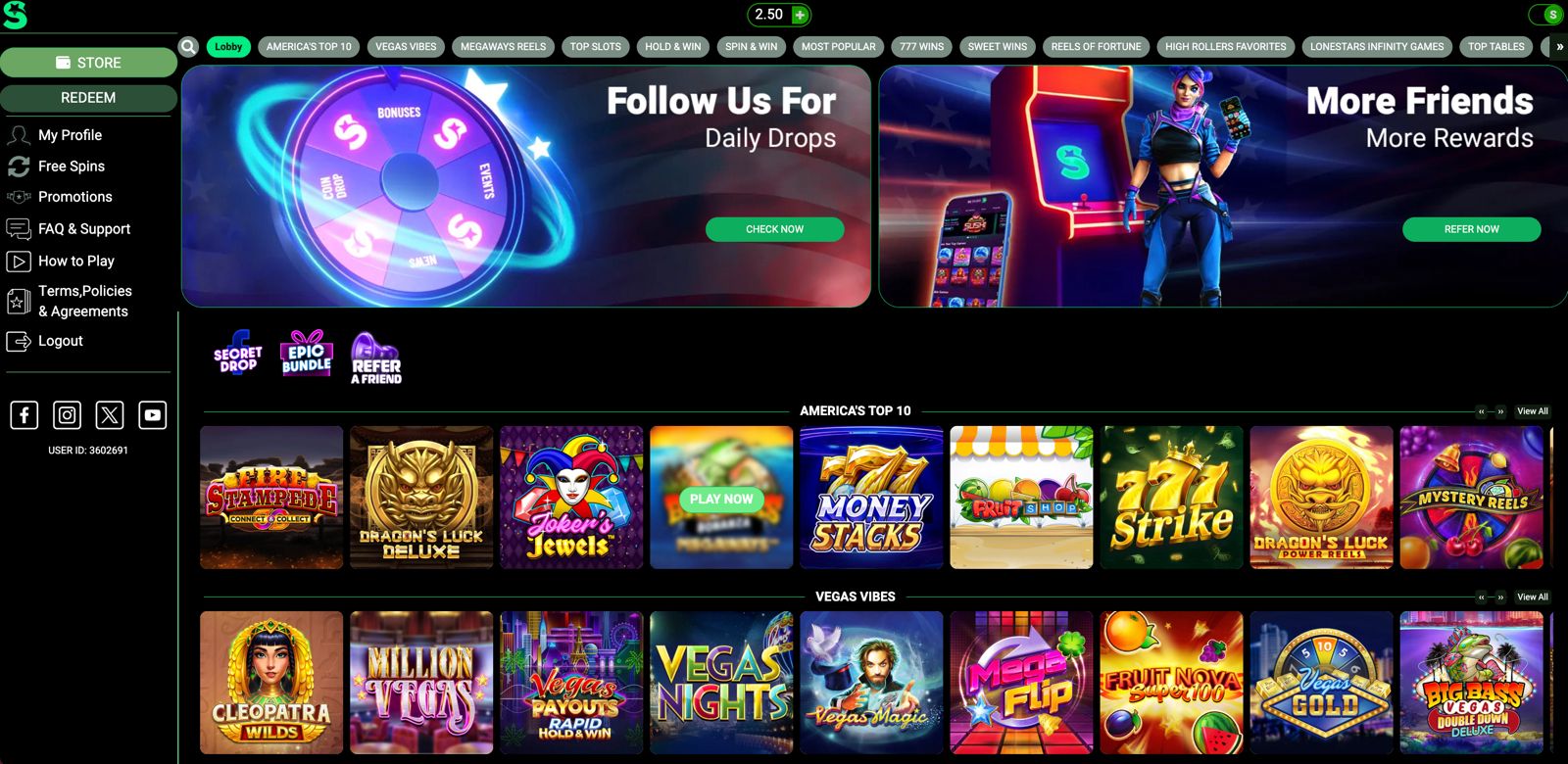The width and height of the screenshot is (1568, 764).
Task: Click the Check Now banner button
Action: pos(774,229)
